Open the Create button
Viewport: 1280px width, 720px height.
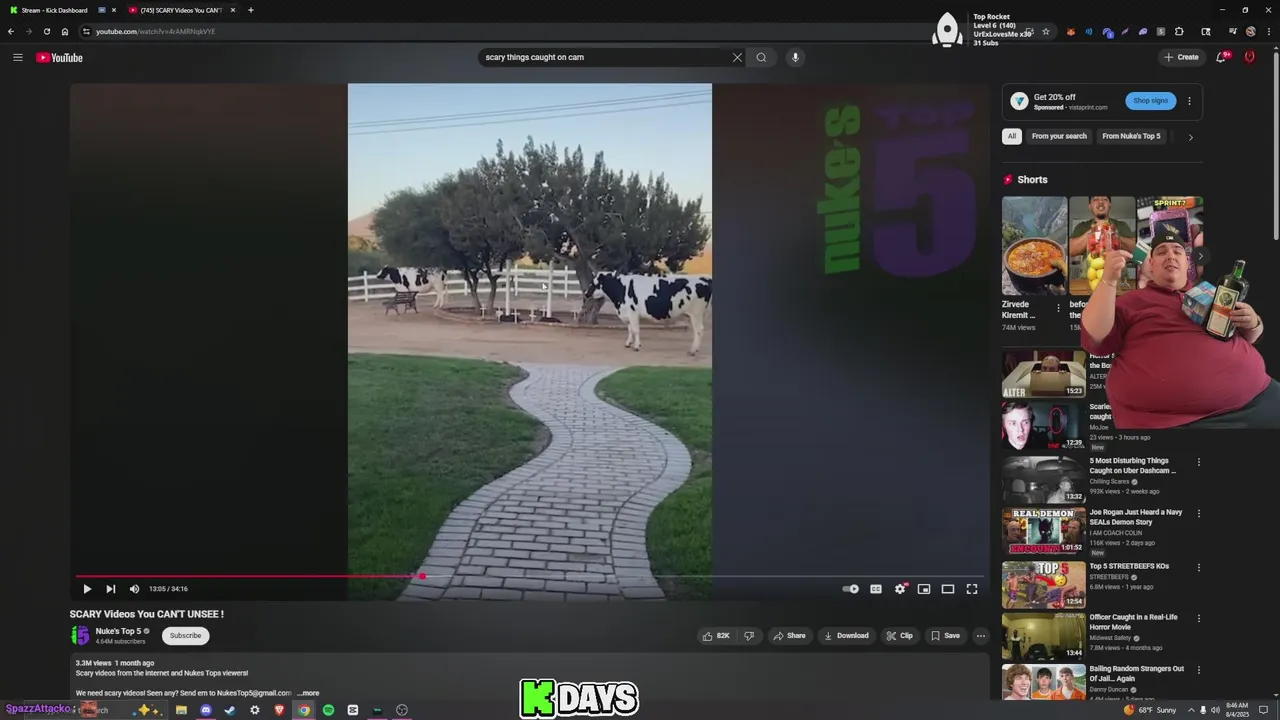(x=1181, y=57)
